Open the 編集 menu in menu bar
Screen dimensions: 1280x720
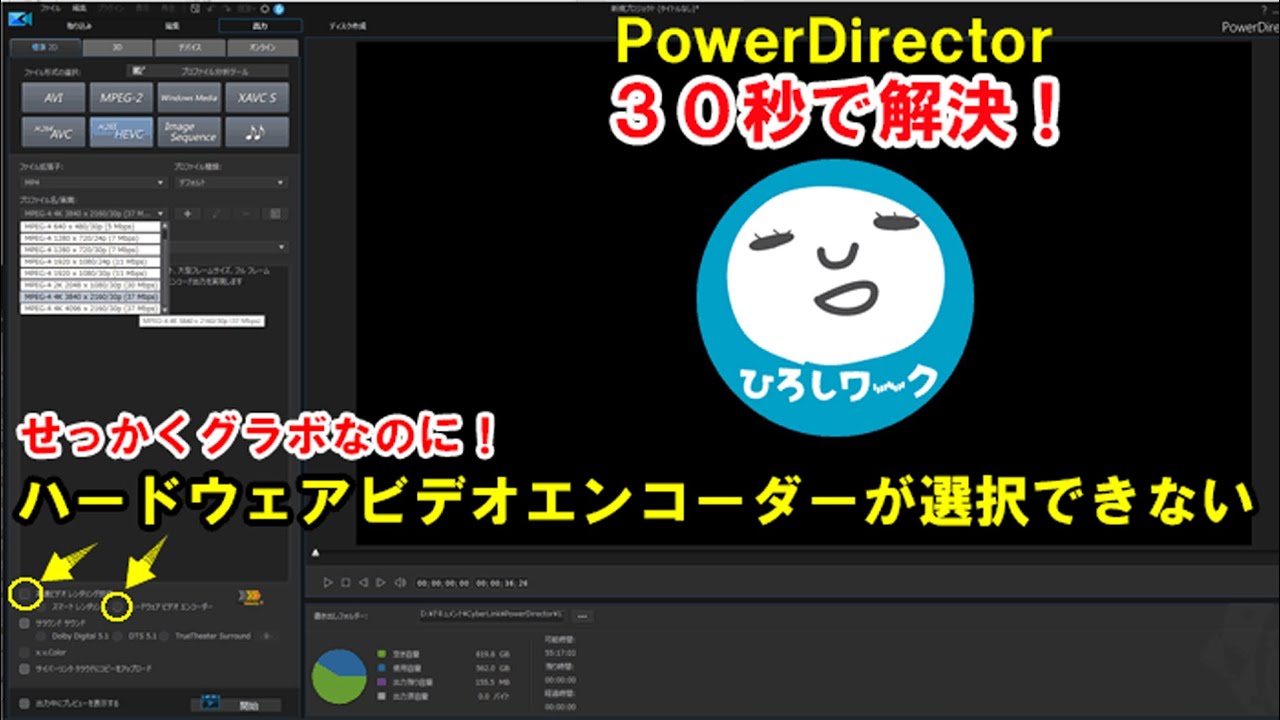(79, 8)
